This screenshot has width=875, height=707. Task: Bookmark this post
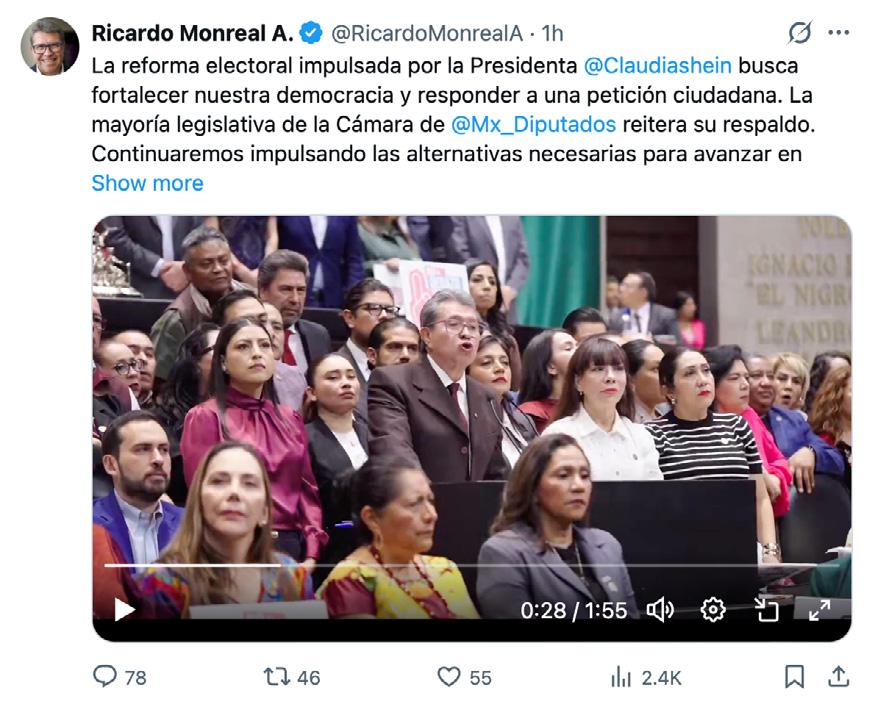coord(795,677)
